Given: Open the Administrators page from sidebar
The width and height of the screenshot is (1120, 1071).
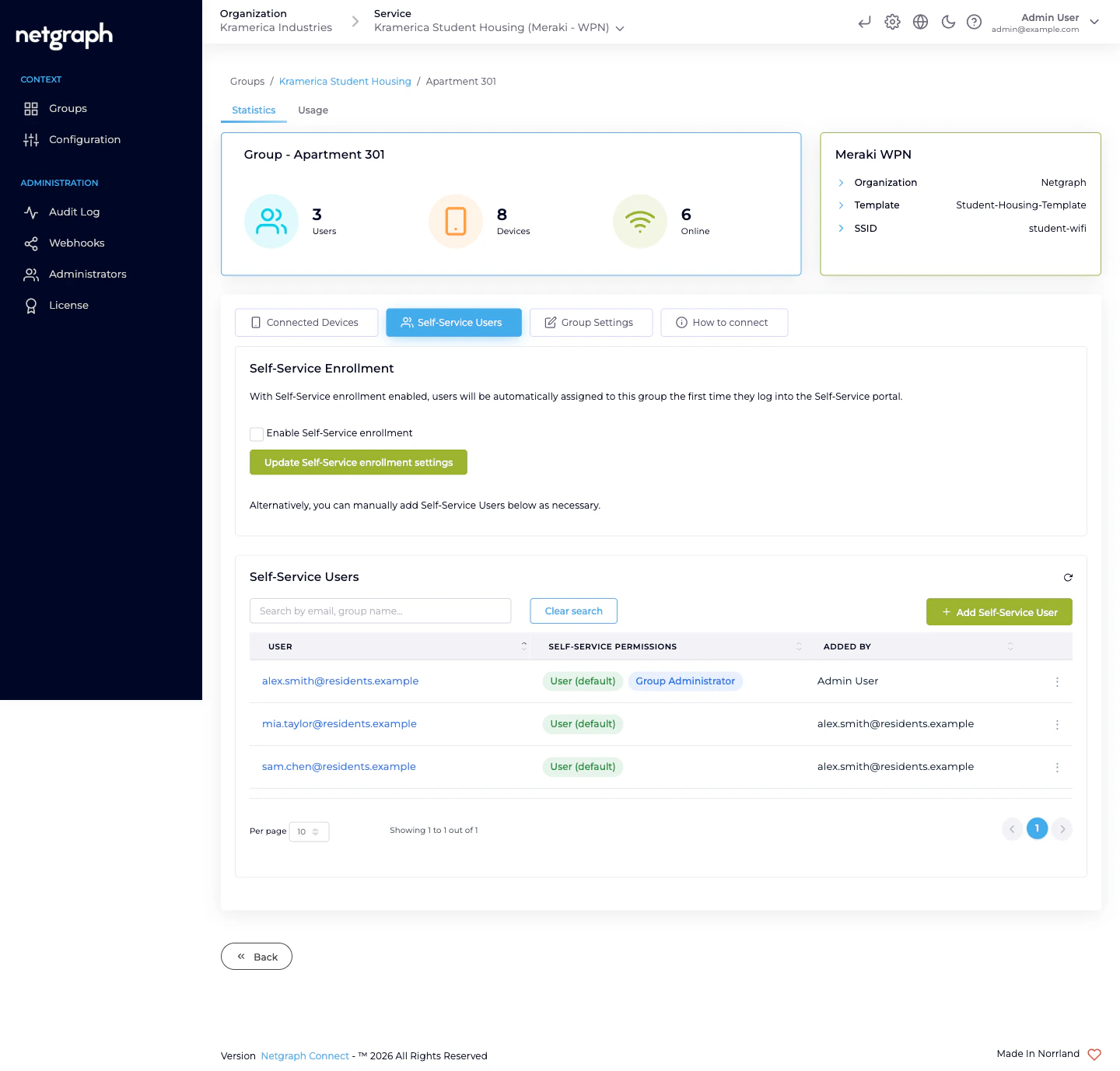Looking at the screenshot, I should coord(87,274).
